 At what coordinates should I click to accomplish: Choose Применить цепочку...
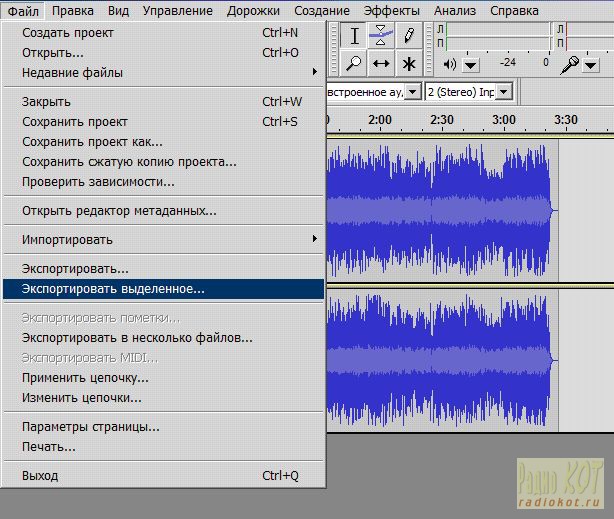(x=164, y=378)
